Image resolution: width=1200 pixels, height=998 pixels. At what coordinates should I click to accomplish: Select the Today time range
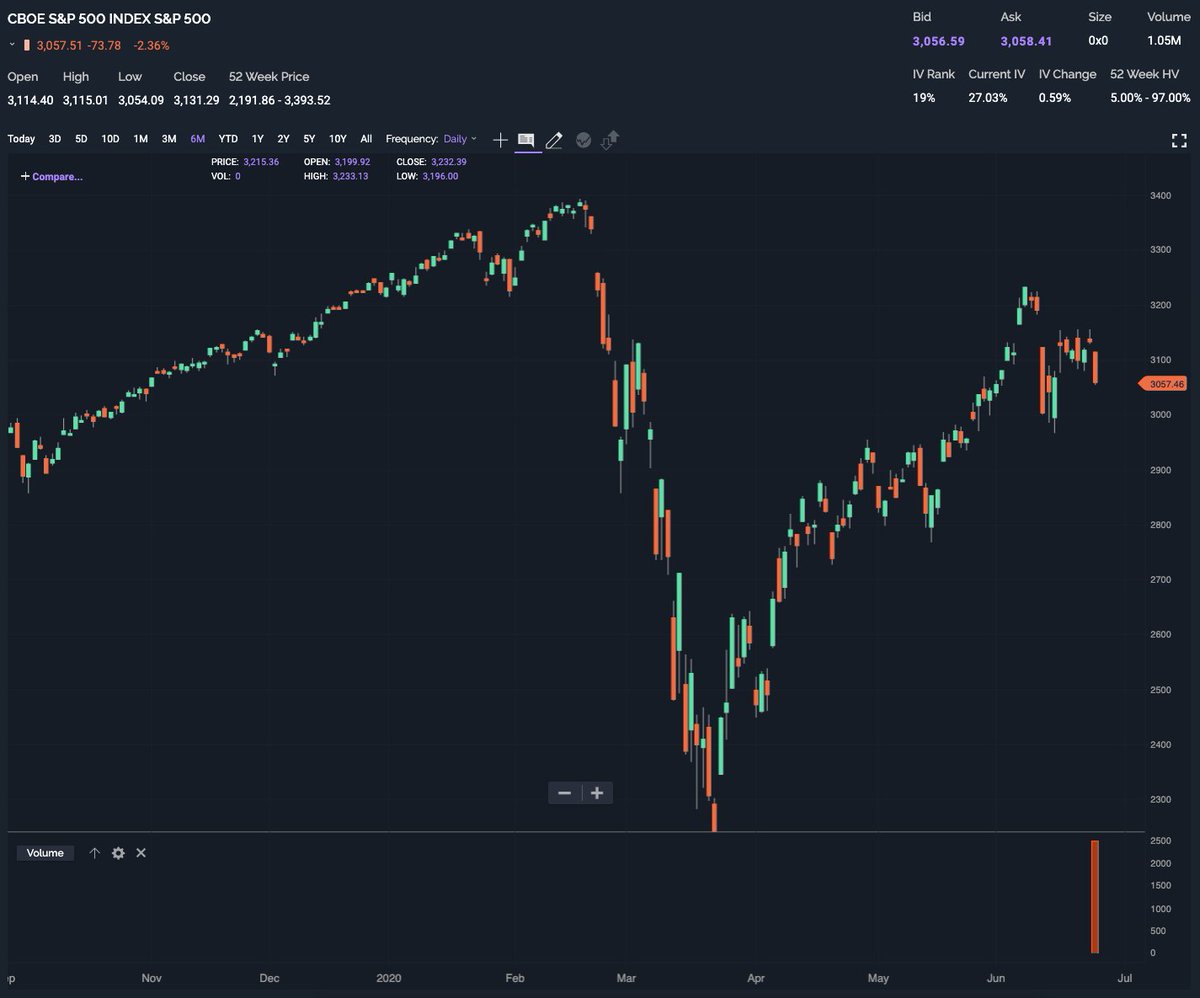[21, 139]
